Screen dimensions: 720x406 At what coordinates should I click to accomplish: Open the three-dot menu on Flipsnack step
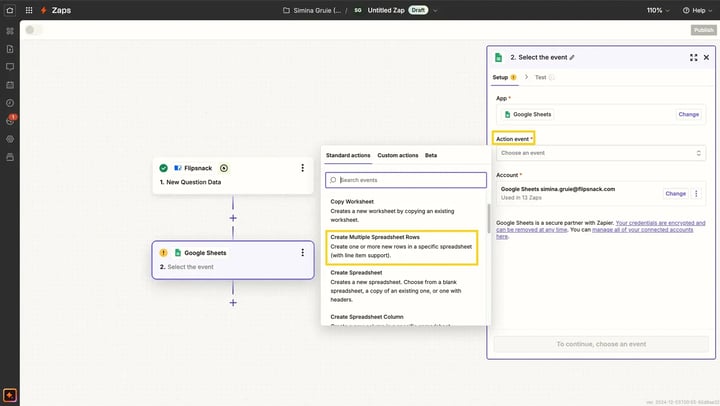pos(303,168)
